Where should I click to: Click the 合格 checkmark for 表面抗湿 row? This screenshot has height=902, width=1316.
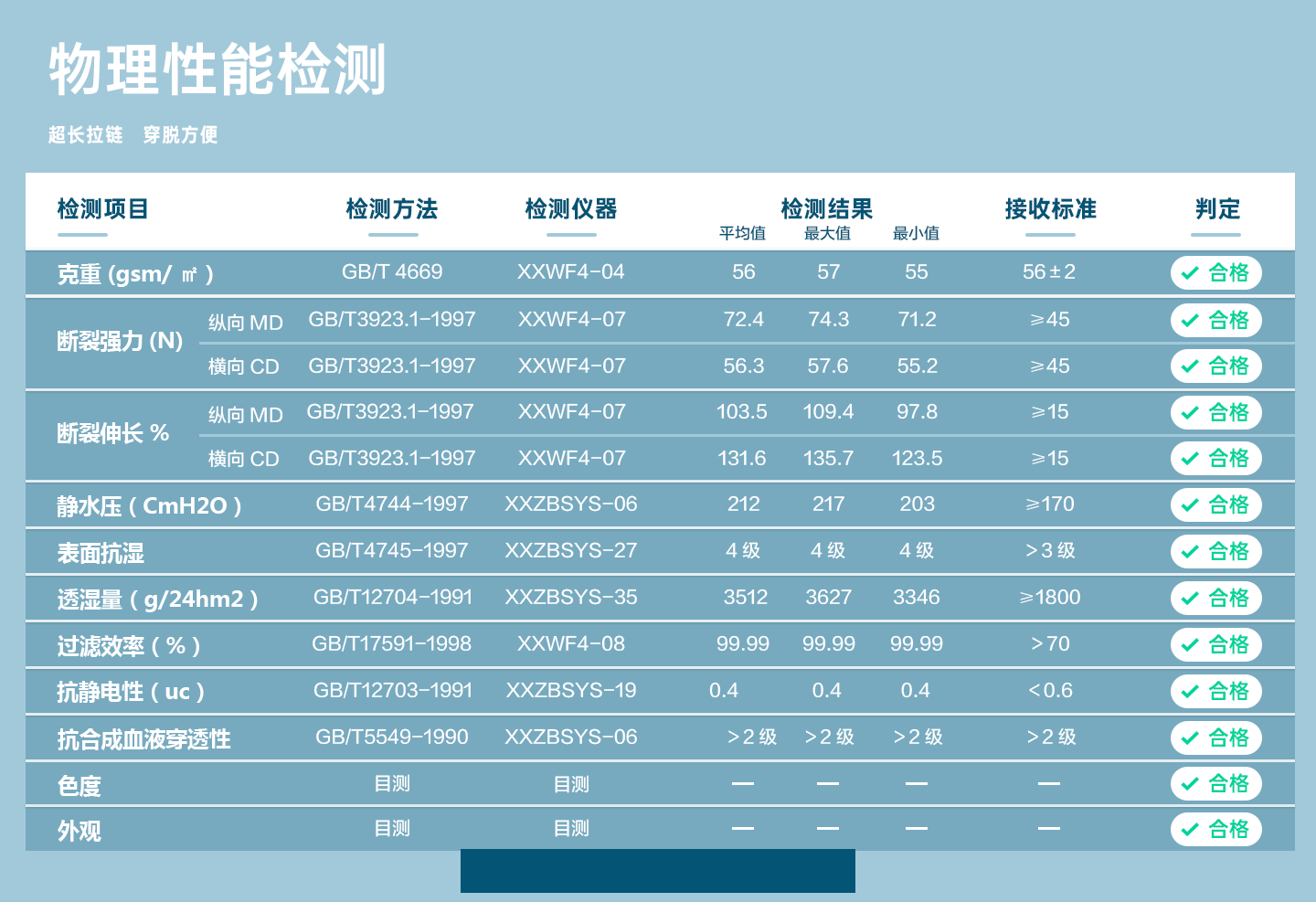[x=1215, y=552]
